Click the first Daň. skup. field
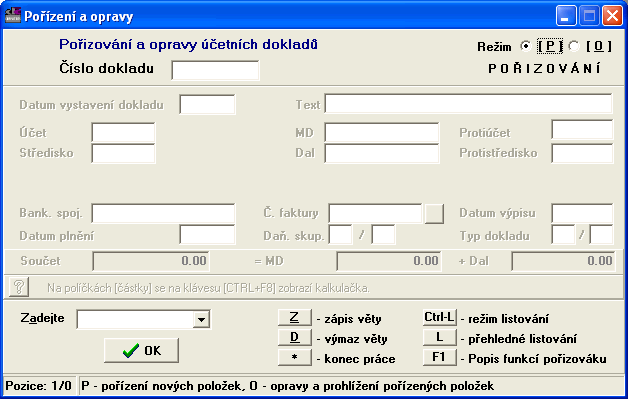The image size is (628, 399). 340,234
